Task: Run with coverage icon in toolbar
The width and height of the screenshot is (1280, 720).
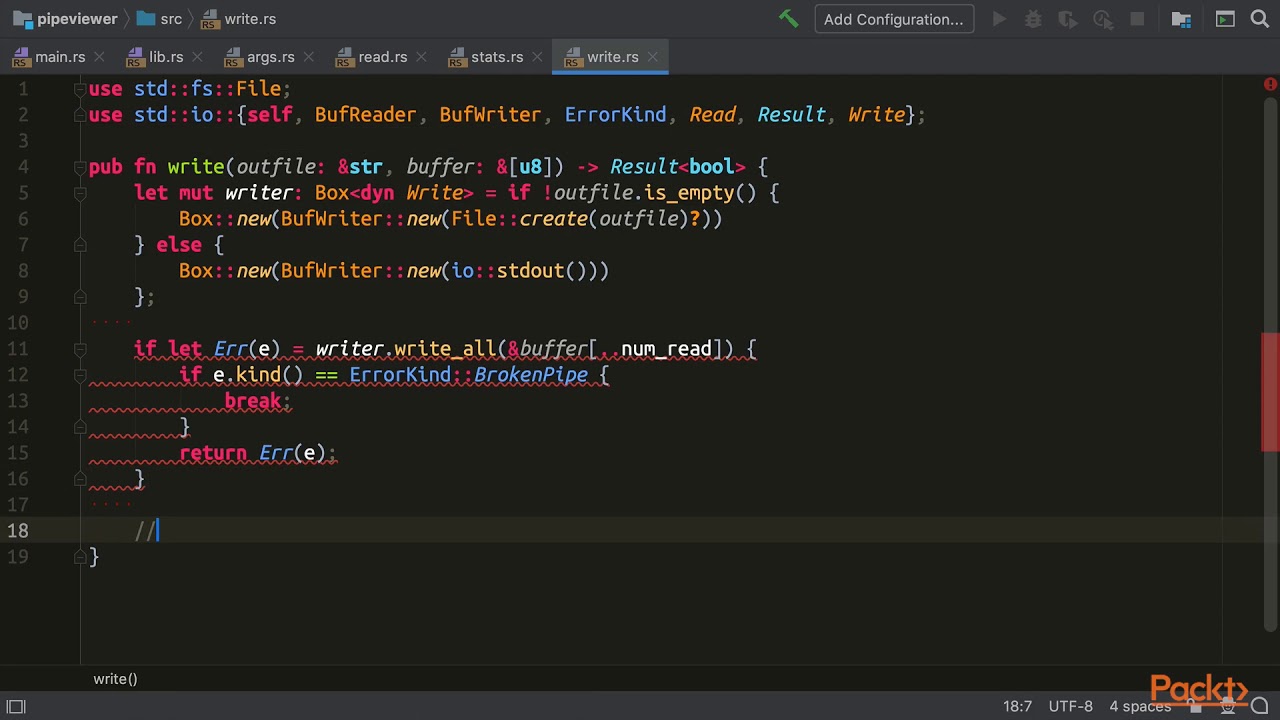Action: pos(1068,19)
